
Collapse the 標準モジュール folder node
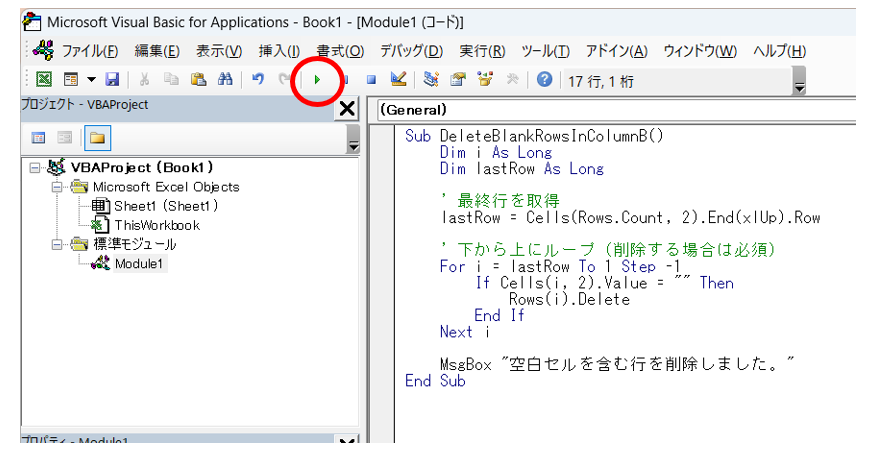pyautogui.click(x=57, y=245)
